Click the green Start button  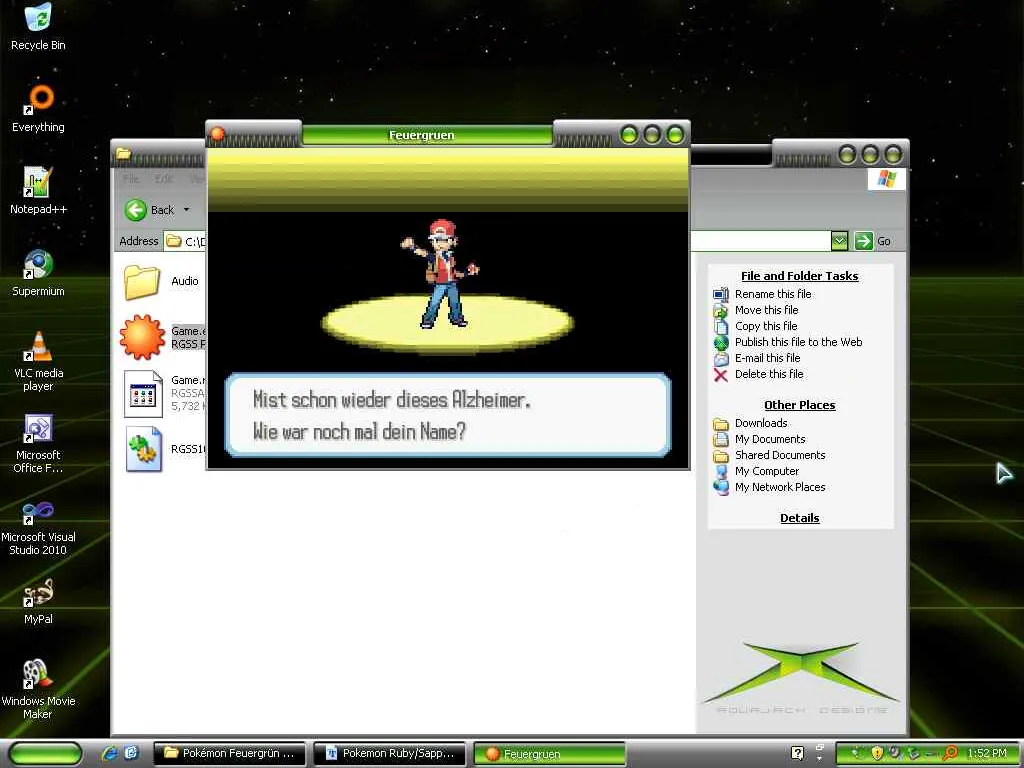[x=45, y=753]
